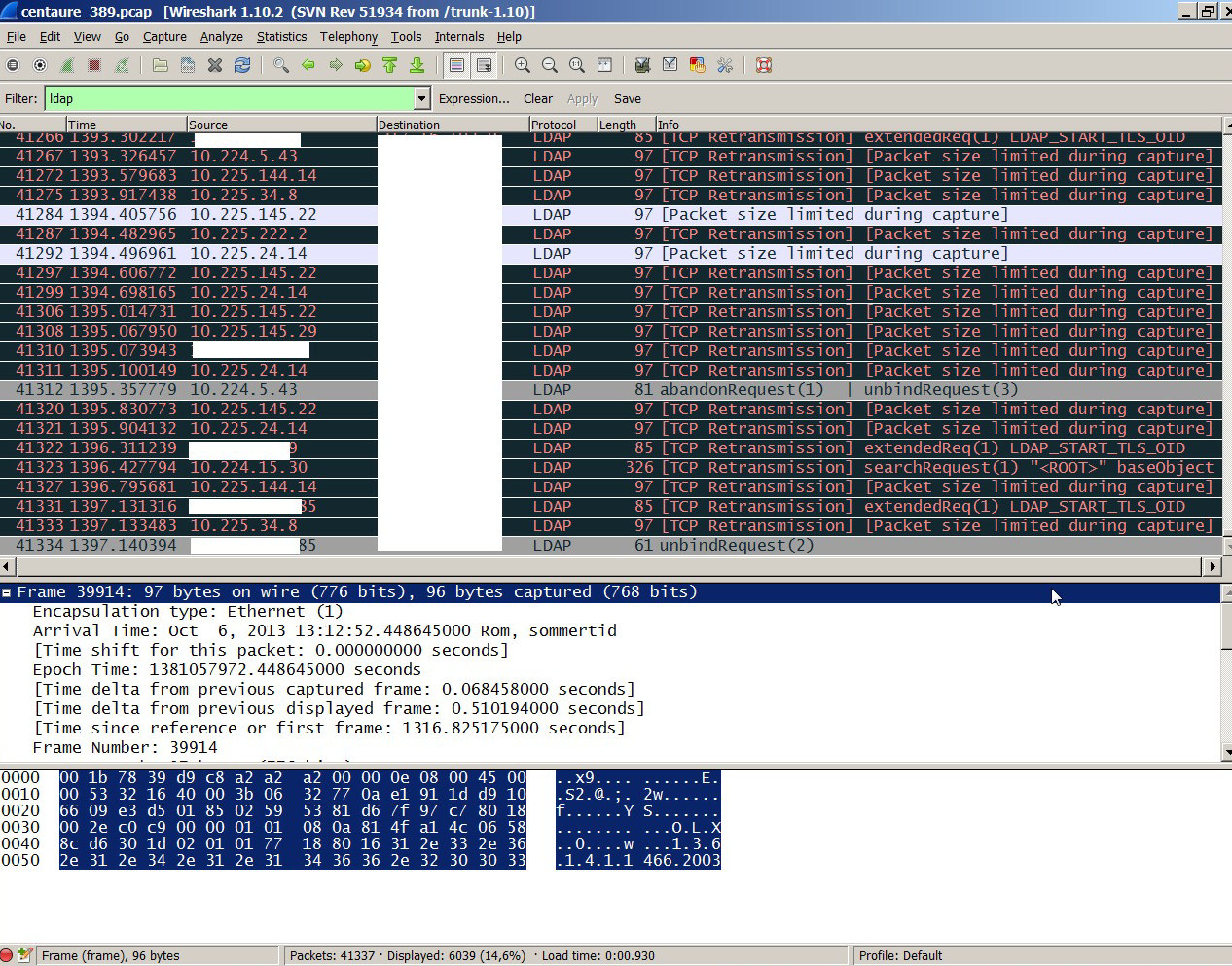This screenshot has height=966, width=1232.
Task: Edit coloring rules icon
Action: [697, 65]
